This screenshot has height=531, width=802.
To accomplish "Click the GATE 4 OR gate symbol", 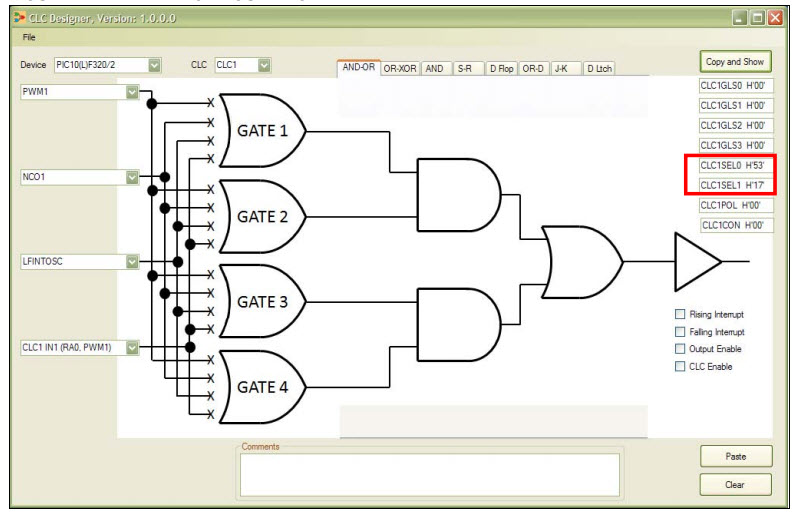I will pyautogui.click(x=262, y=387).
